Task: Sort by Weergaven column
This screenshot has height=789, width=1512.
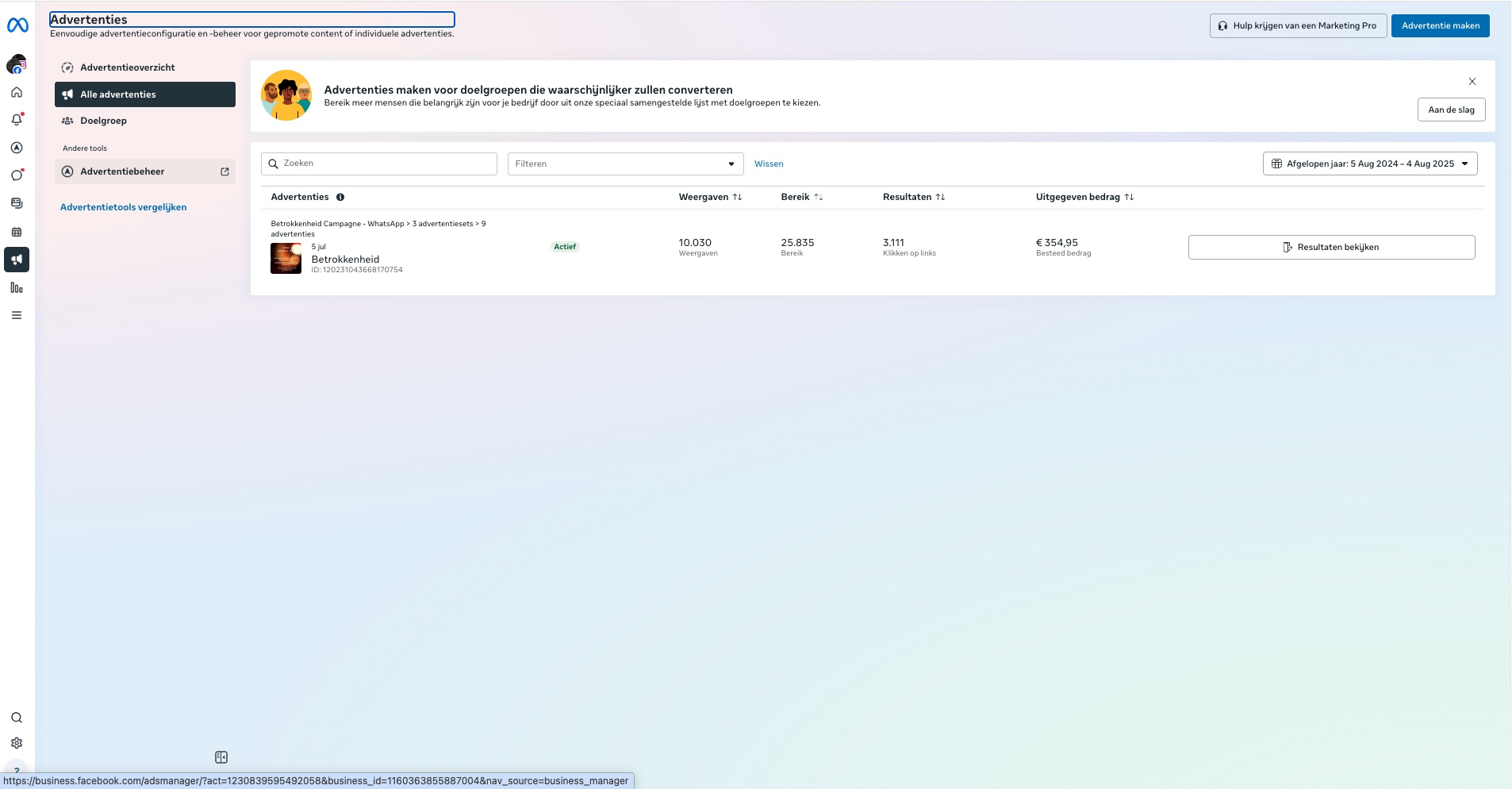Action: [737, 197]
